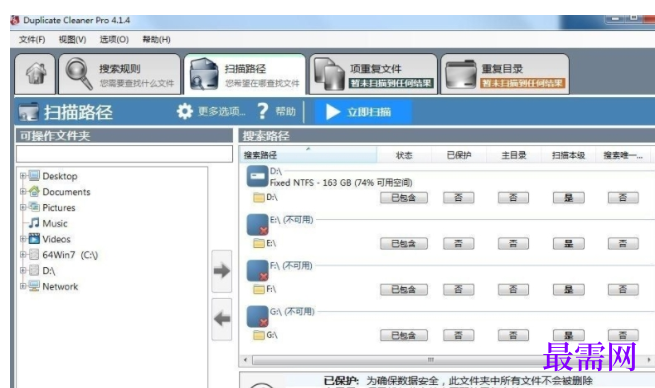Click the Network icon in folder tree
Screen dimensions: 655x388
(34, 286)
